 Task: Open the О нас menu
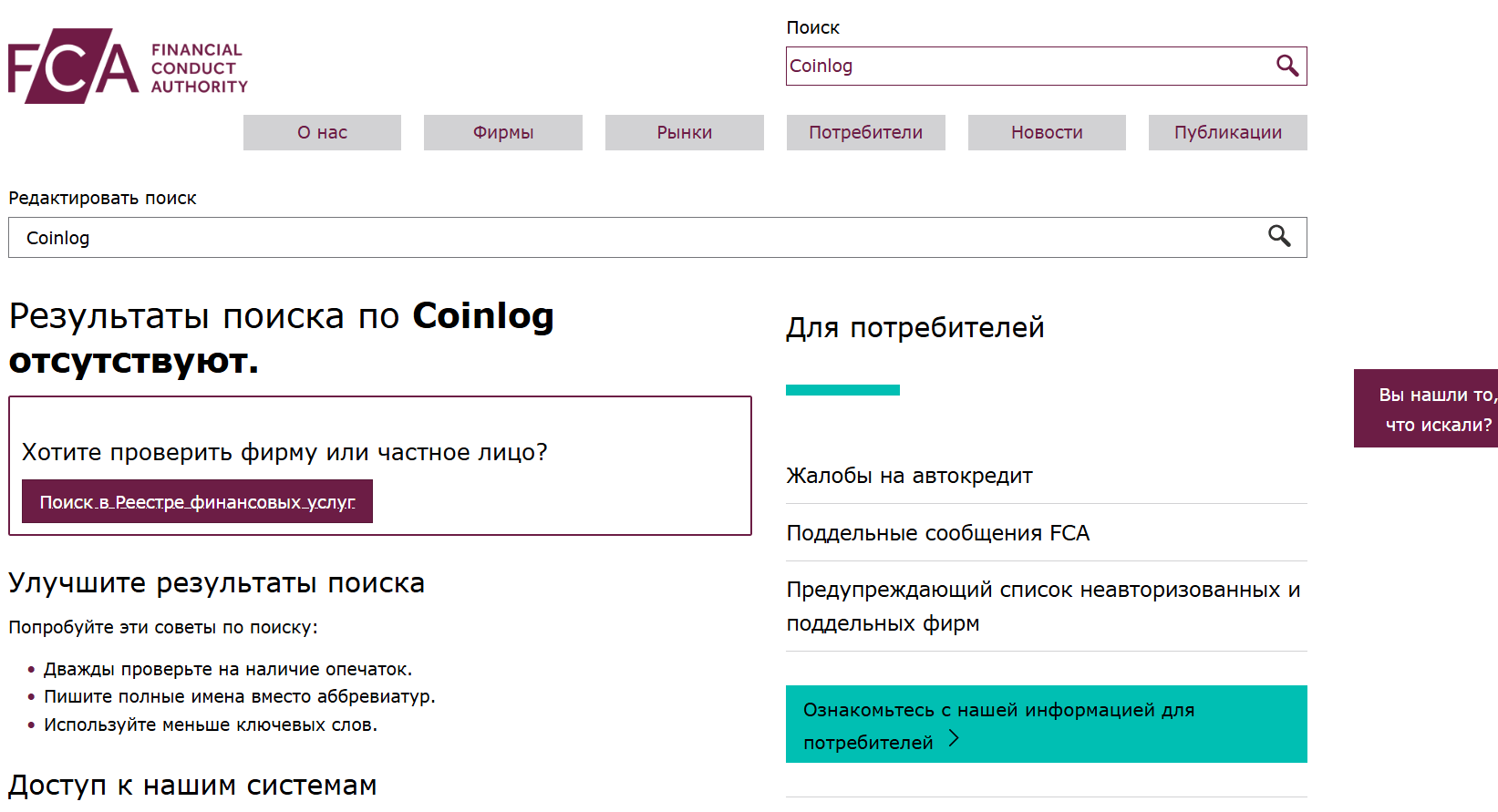(322, 132)
